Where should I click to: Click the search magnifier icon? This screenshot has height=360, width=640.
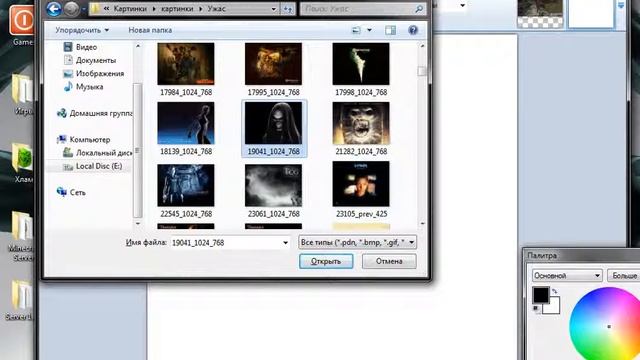click(419, 9)
